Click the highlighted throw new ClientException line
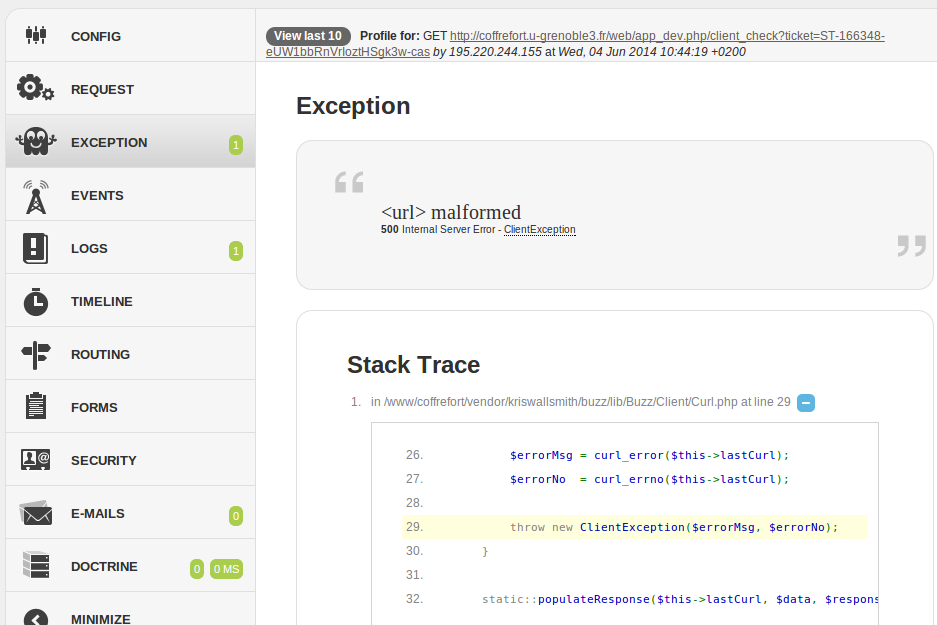 point(635,527)
